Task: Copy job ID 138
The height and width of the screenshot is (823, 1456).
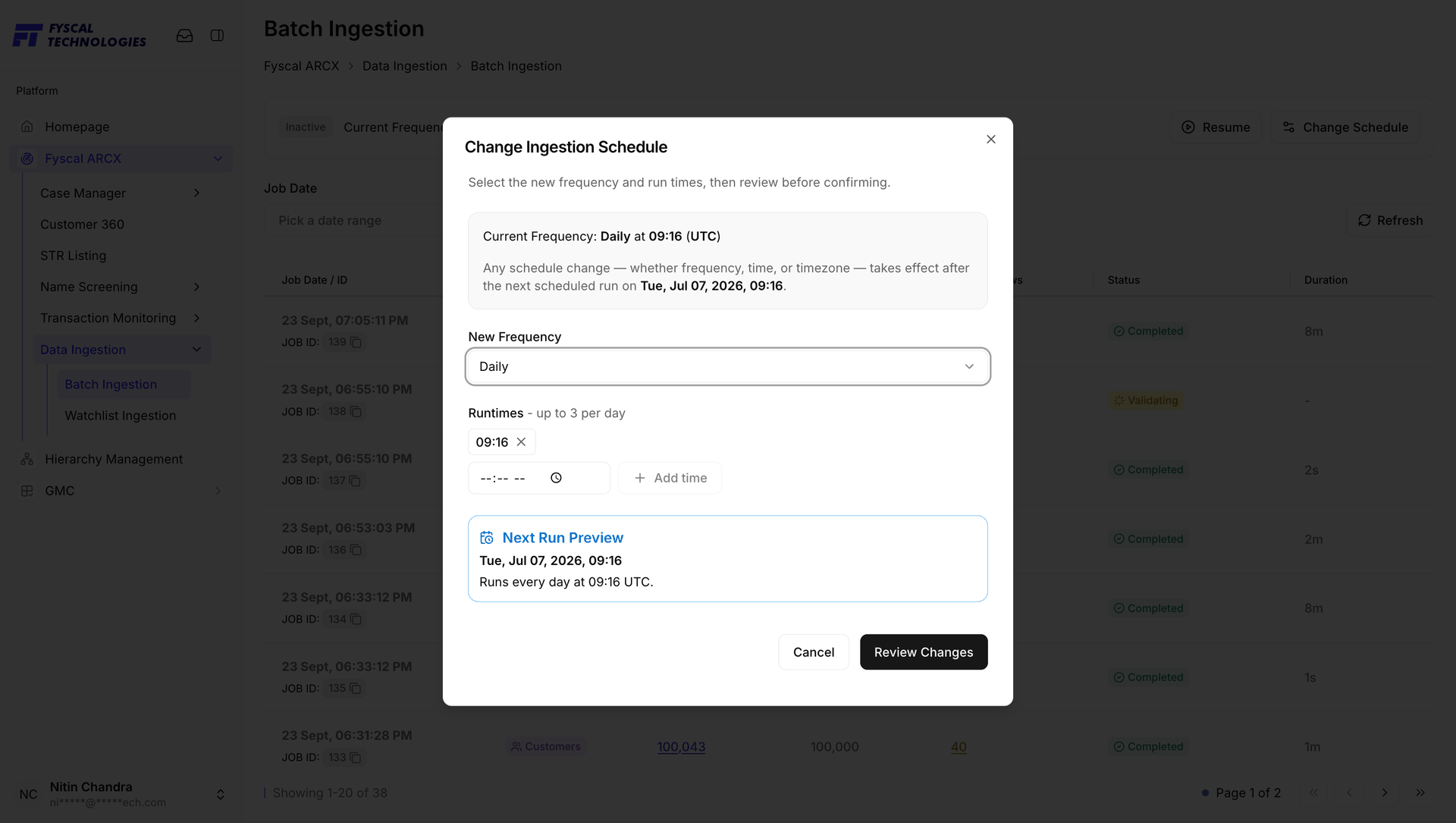Action: click(x=356, y=411)
